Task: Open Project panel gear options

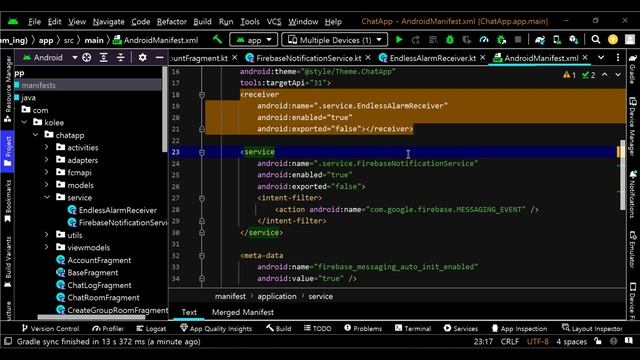Action: (x=142, y=58)
